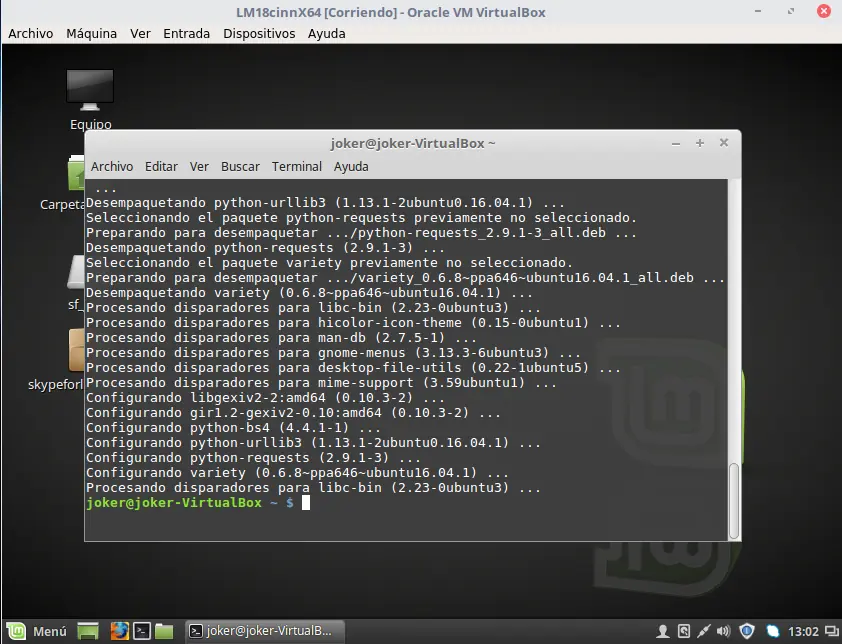This screenshot has width=842, height=644.
Task: Open VirtualBox Dispositivos menu
Action: point(259,33)
